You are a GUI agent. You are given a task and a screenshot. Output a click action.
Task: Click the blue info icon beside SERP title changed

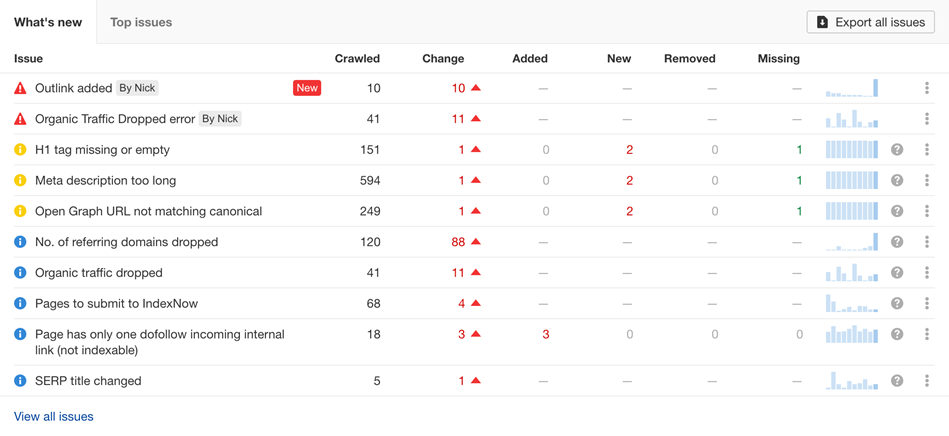point(21,381)
